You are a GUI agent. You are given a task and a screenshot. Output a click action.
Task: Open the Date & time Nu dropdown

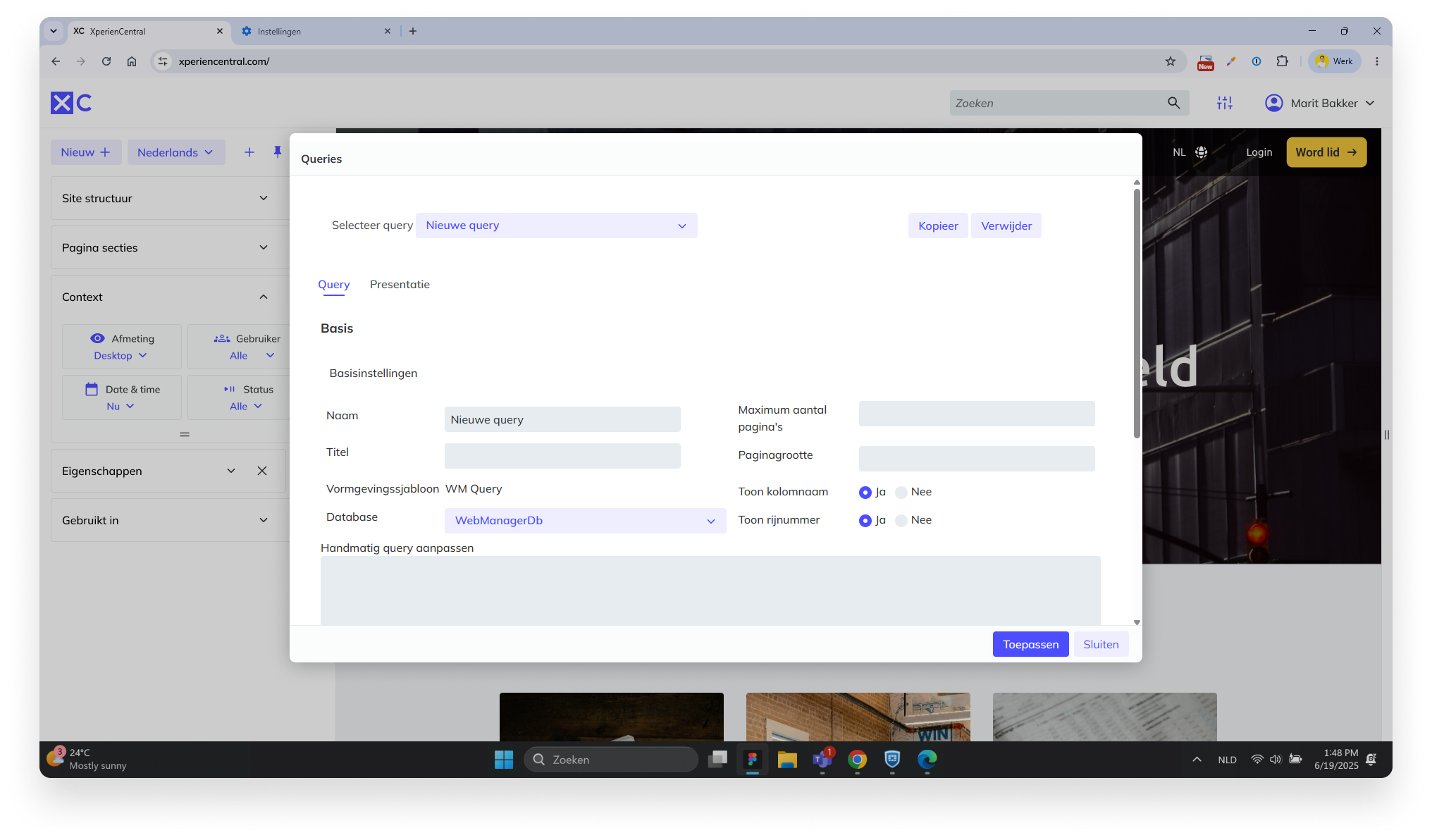(121, 406)
